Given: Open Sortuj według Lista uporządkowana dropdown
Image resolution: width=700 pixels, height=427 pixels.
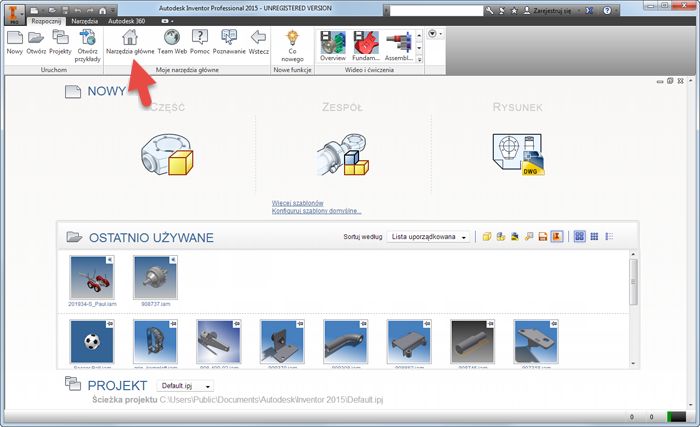Looking at the screenshot, I should 428,237.
